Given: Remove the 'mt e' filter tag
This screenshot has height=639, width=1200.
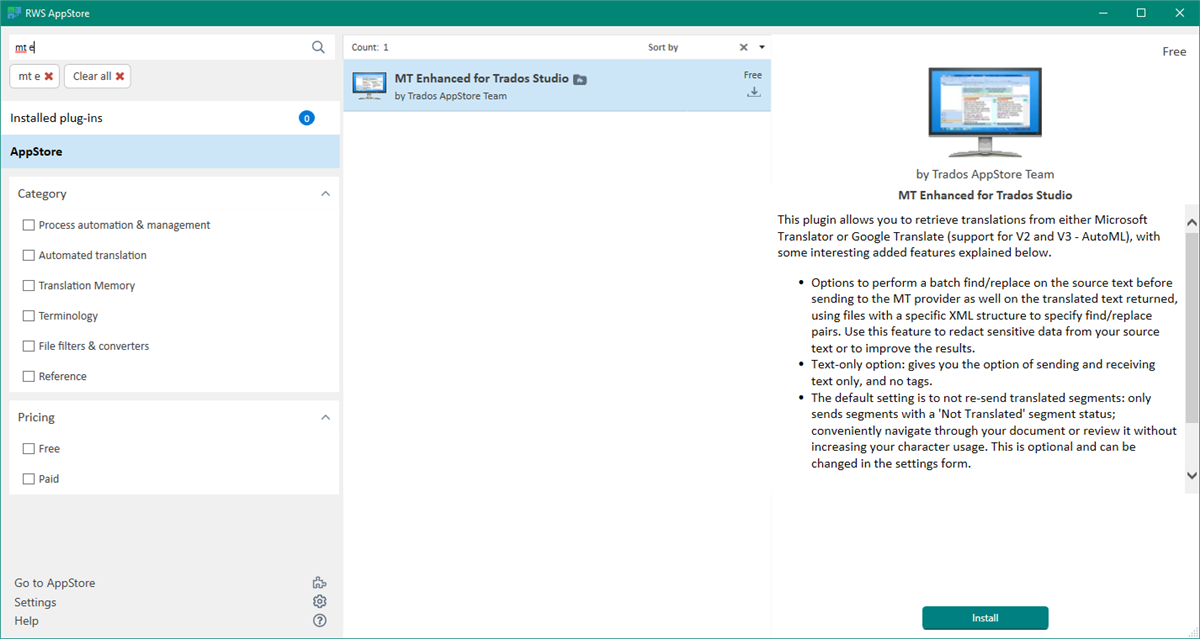Looking at the screenshot, I should (49, 76).
